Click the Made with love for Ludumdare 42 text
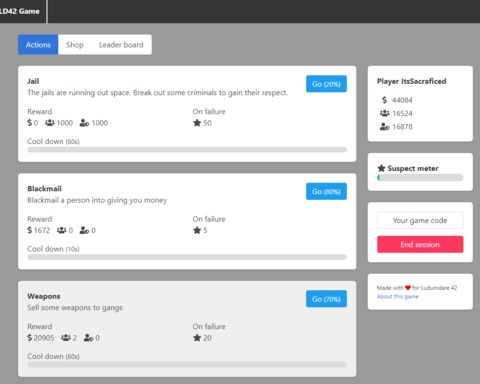Screen dimensions: 480x384 pos(417,288)
